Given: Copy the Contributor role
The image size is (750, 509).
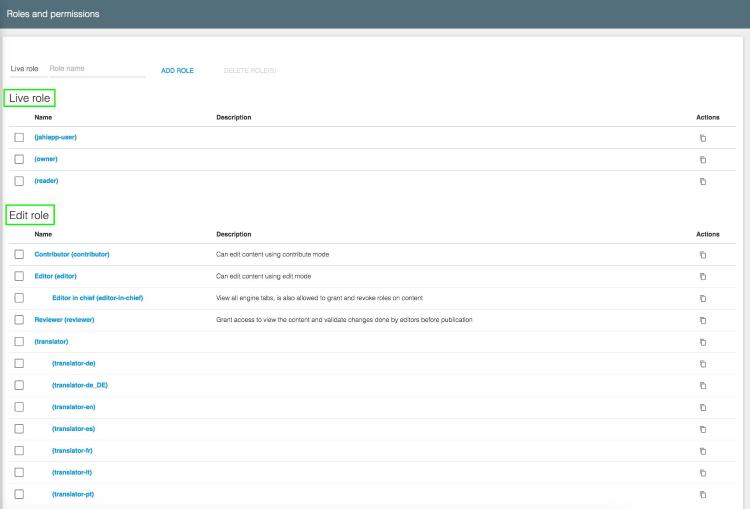Looking at the screenshot, I should (703, 255).
